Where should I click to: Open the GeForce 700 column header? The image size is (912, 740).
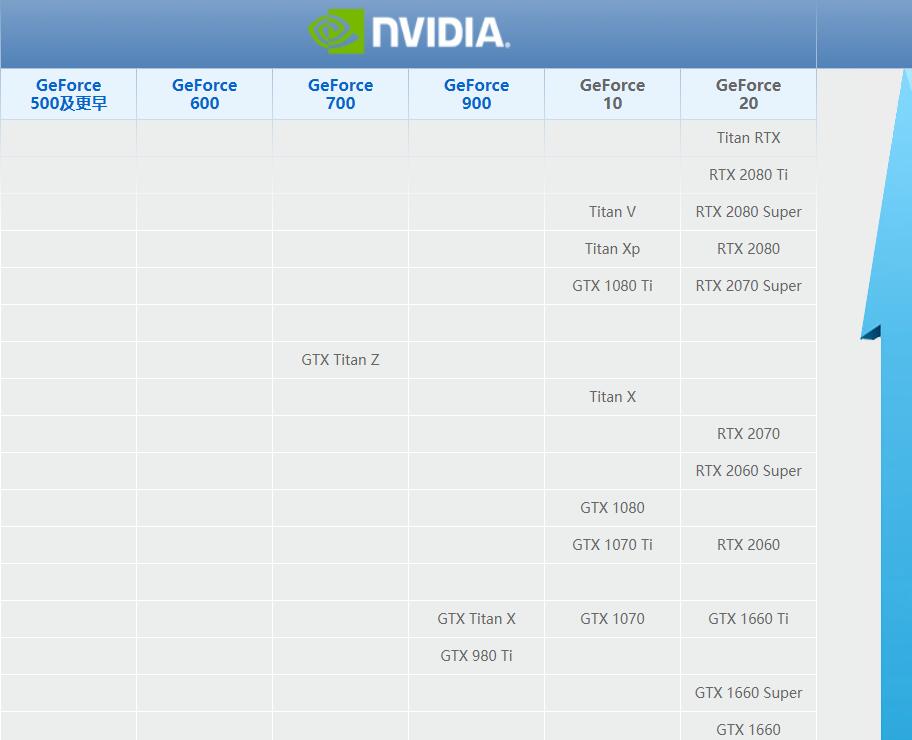[x=340, y=94]
